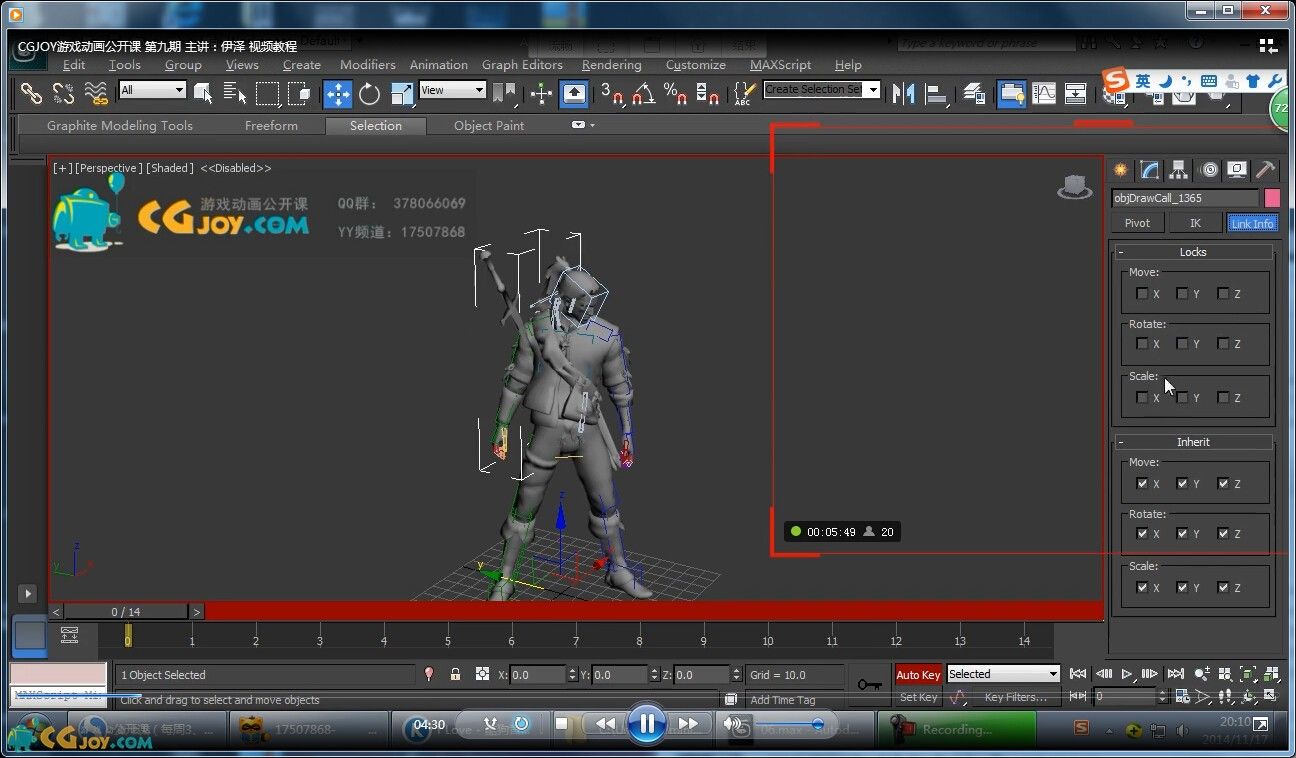Viewport: 1296px width, 758px height.
Task: Open the Selected key filter dropdown
Action: (1003, 674)
